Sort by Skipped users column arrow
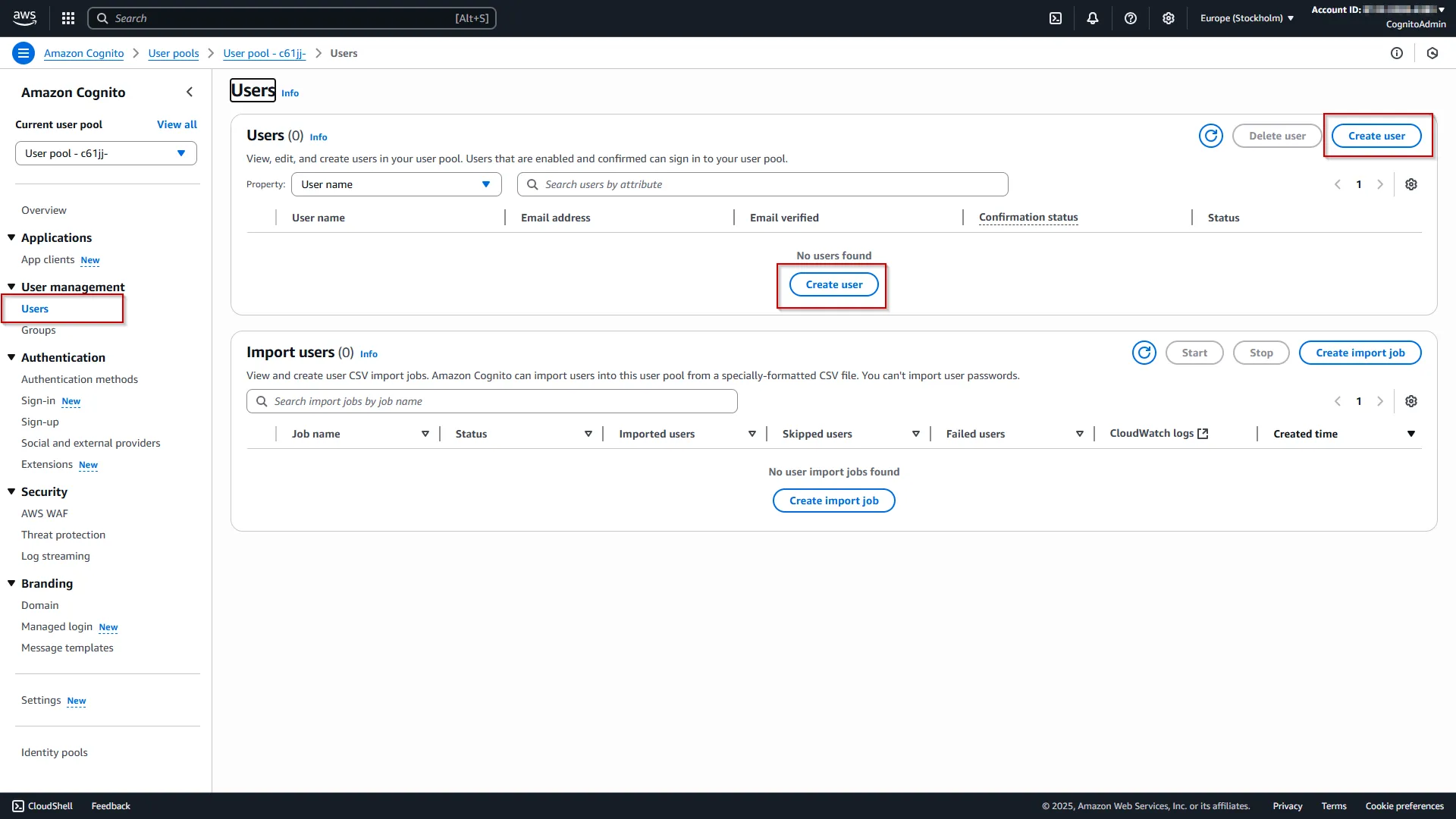 click(x=916, y=434)
